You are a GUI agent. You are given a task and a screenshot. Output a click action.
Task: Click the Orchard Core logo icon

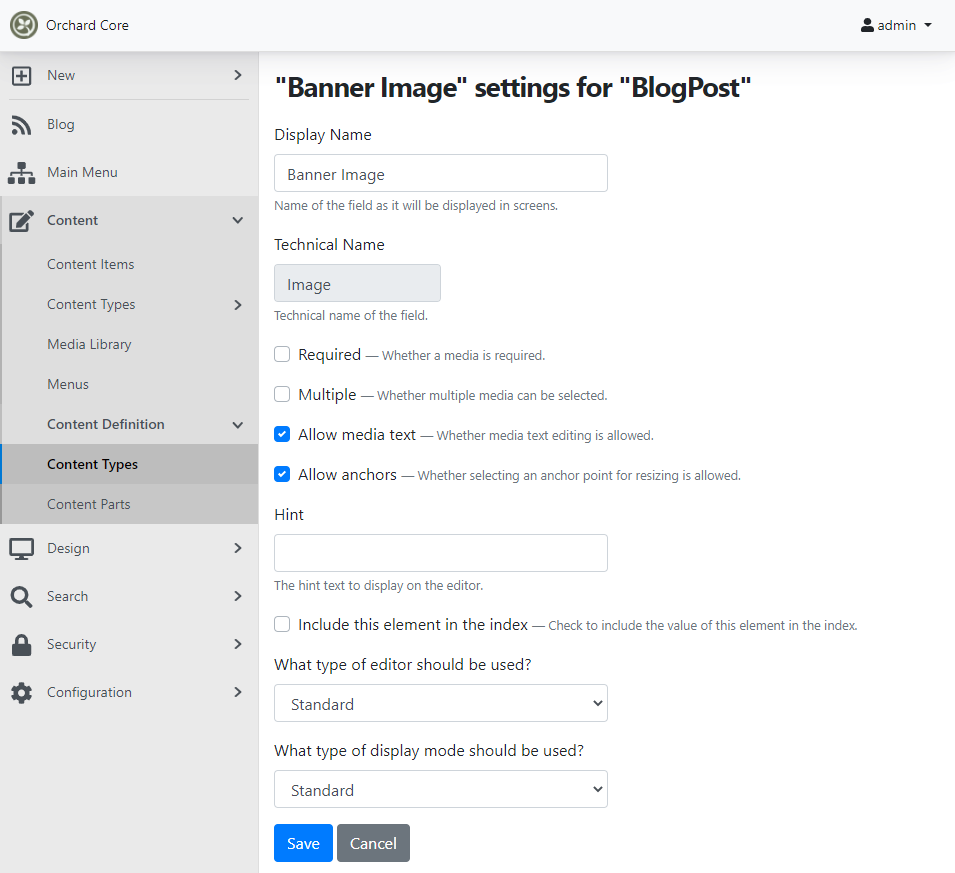point(24,25)
